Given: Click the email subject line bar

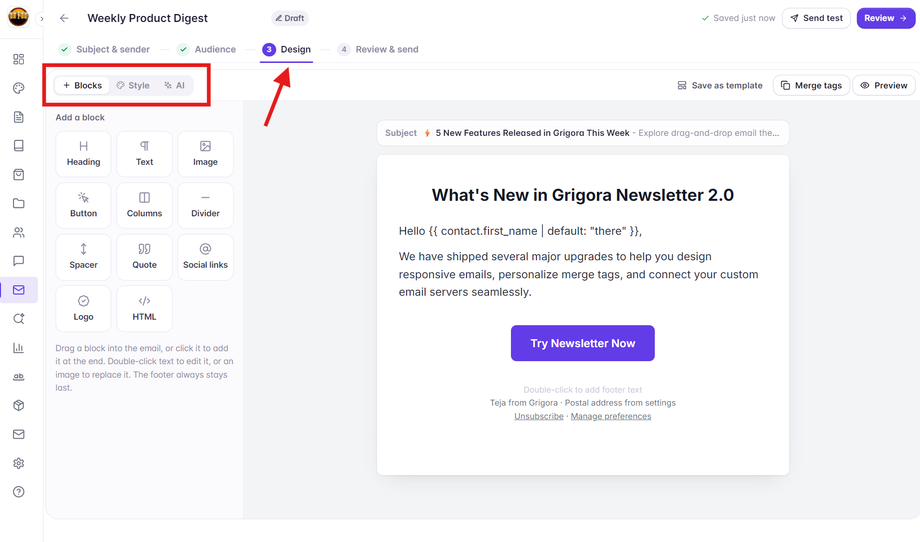Looking at the screenshot, I should click(583, 133).
